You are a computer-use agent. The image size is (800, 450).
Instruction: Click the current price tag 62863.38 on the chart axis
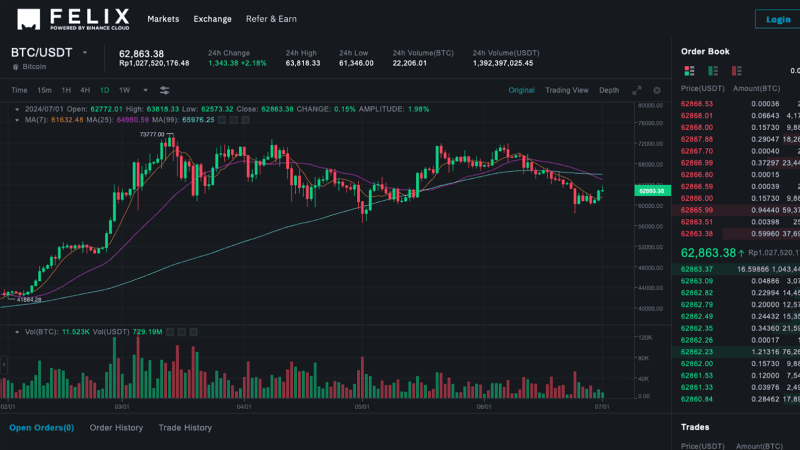(652, 191)
